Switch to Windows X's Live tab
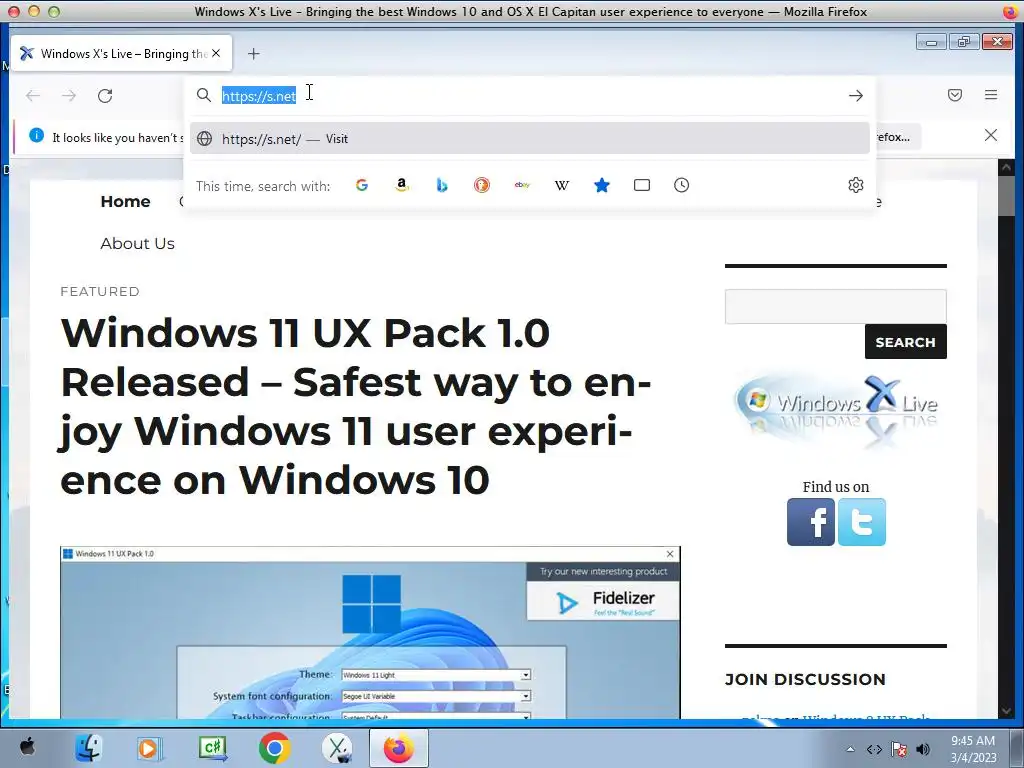 coord(121,54)
